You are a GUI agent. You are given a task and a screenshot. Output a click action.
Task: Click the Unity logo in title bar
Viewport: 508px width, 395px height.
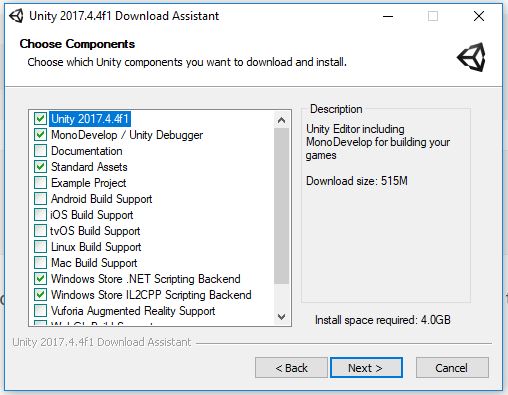[16, 16]
